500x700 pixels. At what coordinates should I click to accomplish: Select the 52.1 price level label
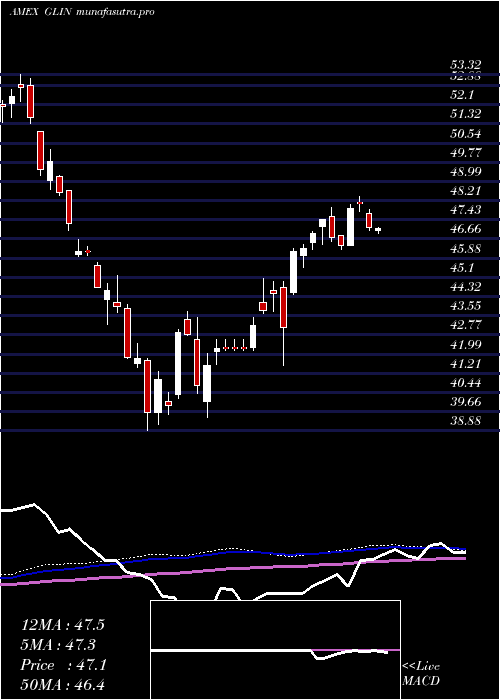[x=461, y=95]
